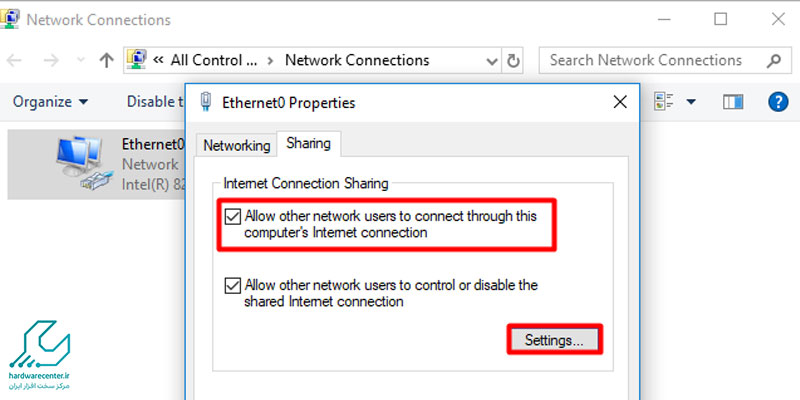Open the blue Help icon
Viewport: 800px width, 400px height.
(777, 102)
